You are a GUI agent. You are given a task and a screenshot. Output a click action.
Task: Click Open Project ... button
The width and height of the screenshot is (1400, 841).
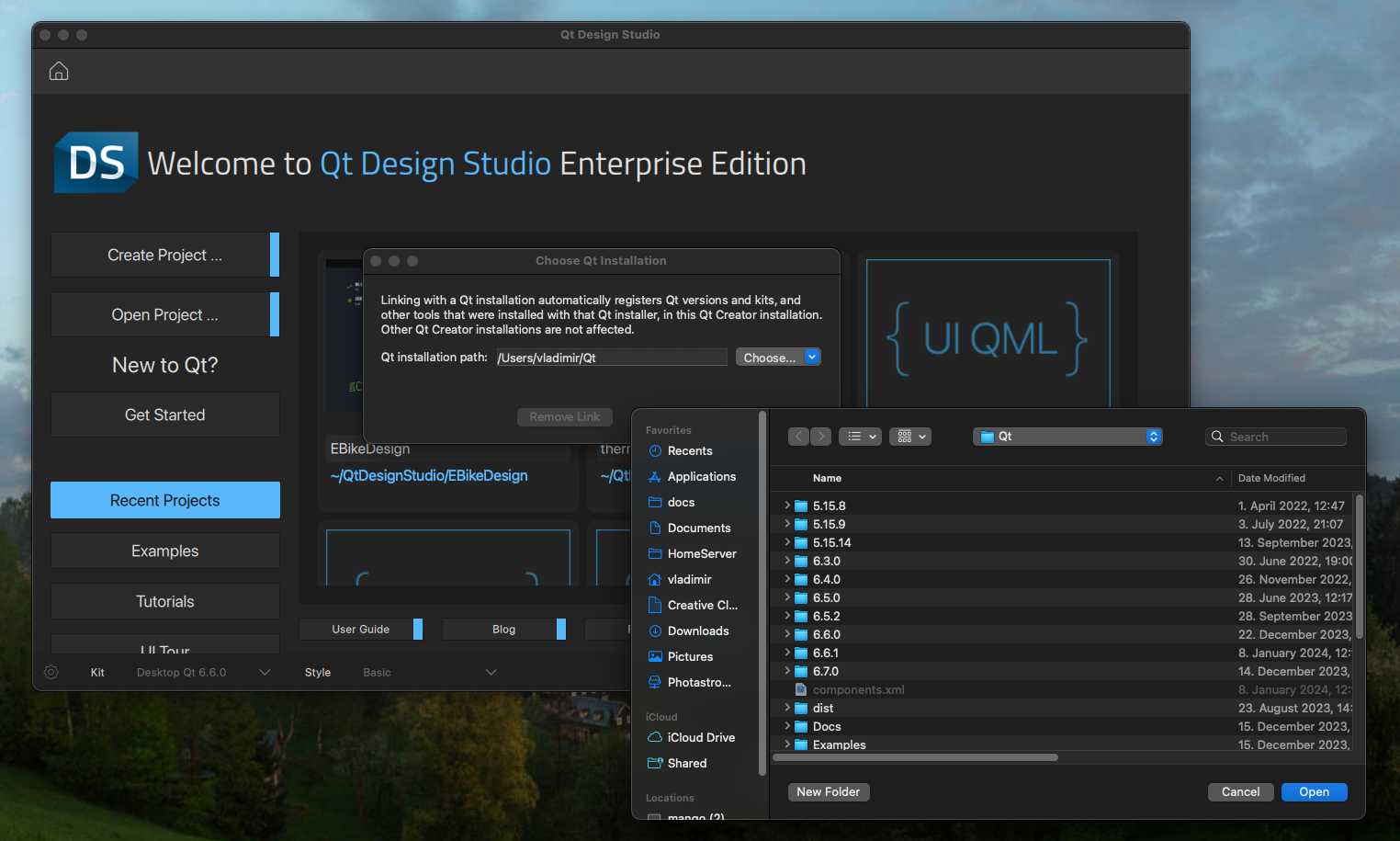click(165, 314)
